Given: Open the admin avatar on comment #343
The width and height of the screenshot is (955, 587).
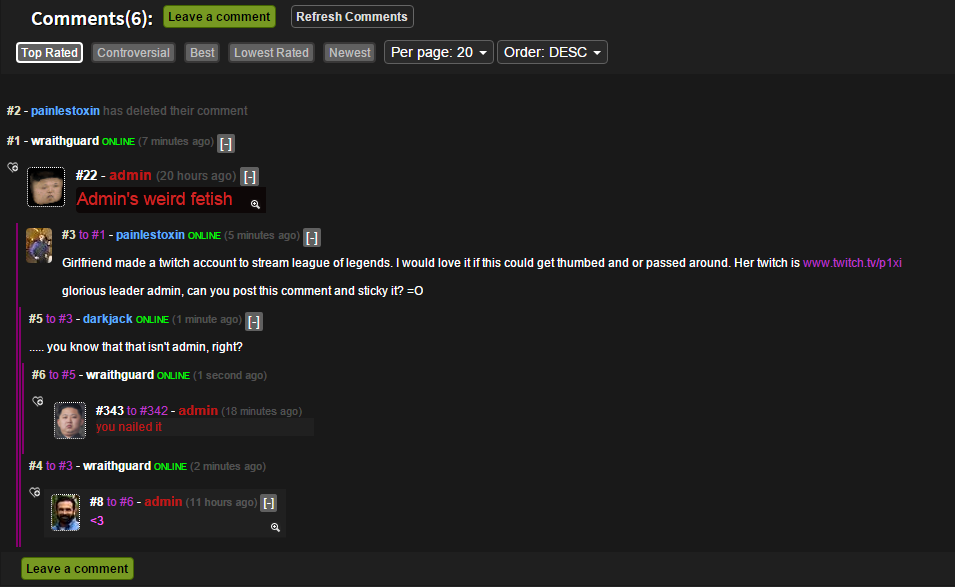Looking at the screenshot, I should [70, 420].
